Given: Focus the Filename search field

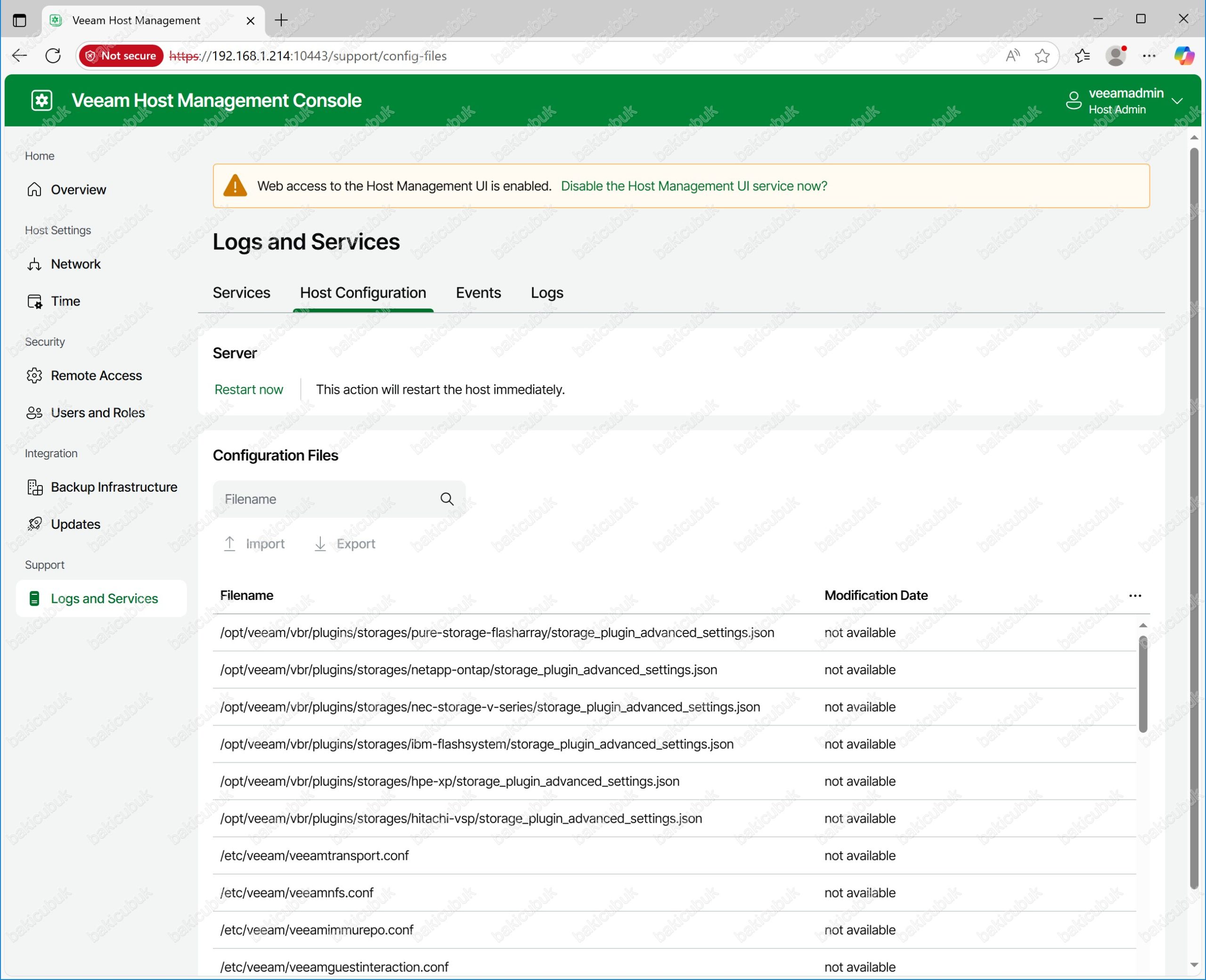Looking at the screenshot, I should pyautogui.click(x=339, y=499).
